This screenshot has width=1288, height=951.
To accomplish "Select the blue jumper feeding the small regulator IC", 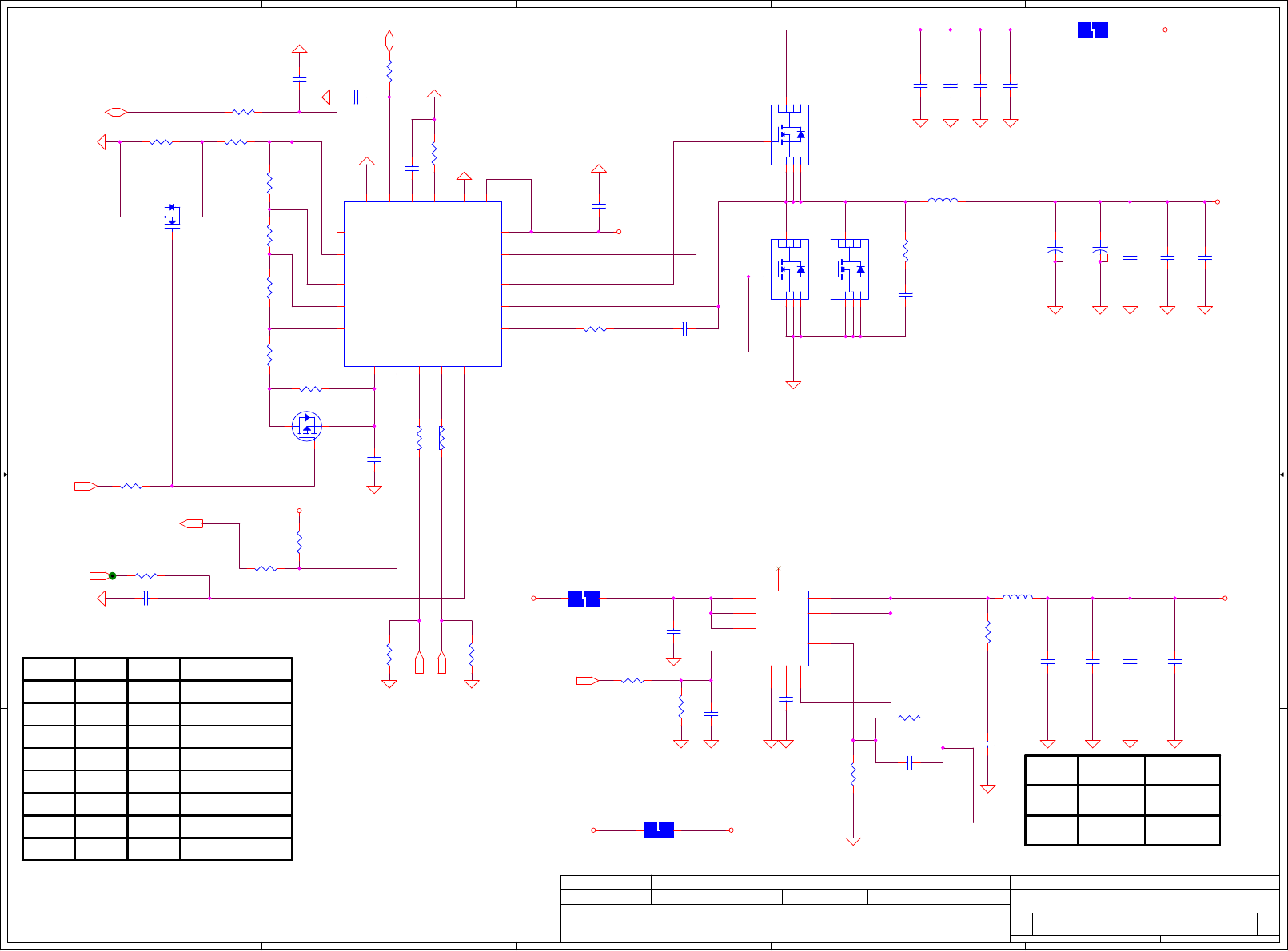I will [584, 599].
